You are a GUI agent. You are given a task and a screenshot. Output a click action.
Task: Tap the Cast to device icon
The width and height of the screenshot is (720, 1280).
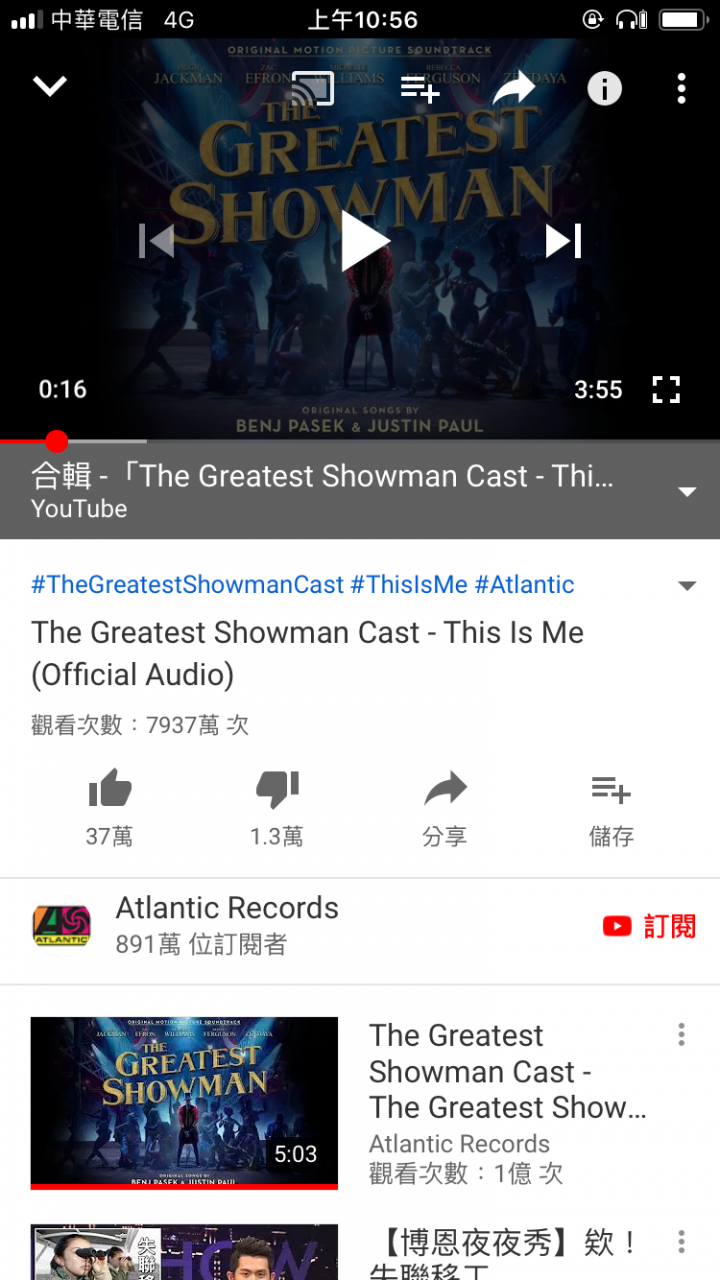(x=312, y=89)
